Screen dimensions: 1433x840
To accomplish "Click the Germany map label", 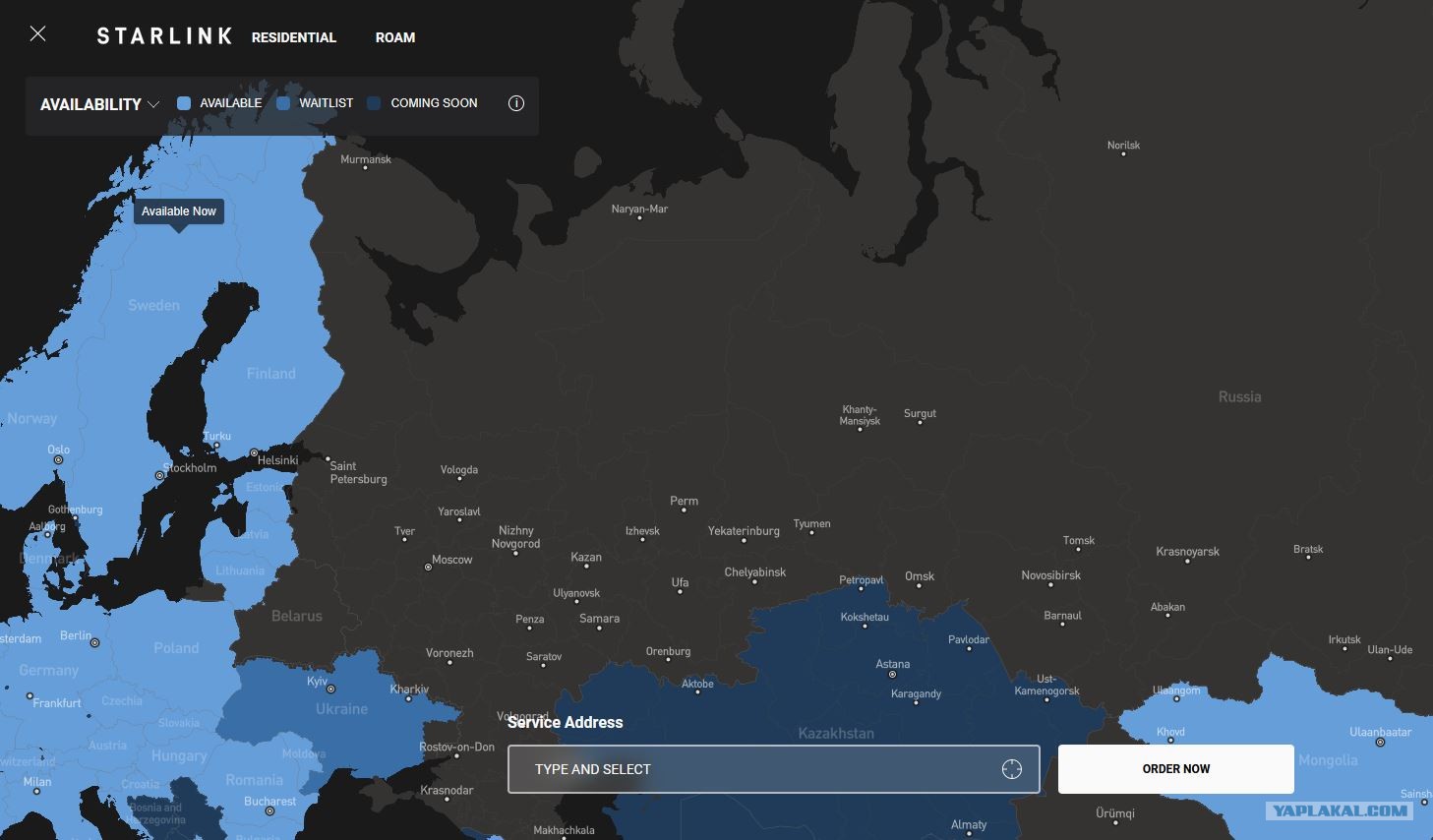I will 48,671.
